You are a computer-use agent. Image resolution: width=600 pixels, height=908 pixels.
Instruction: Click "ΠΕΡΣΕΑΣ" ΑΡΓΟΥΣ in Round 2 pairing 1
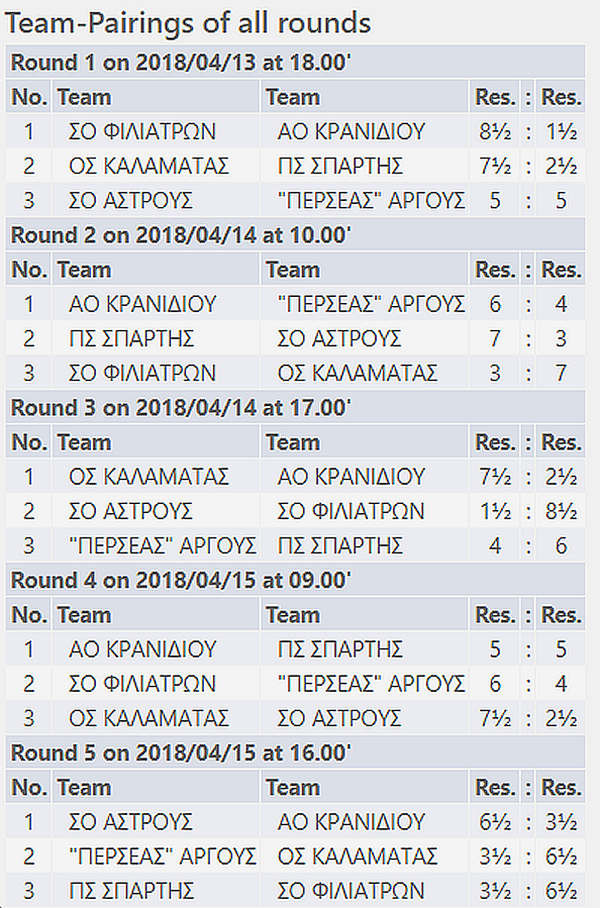[371, 304]
